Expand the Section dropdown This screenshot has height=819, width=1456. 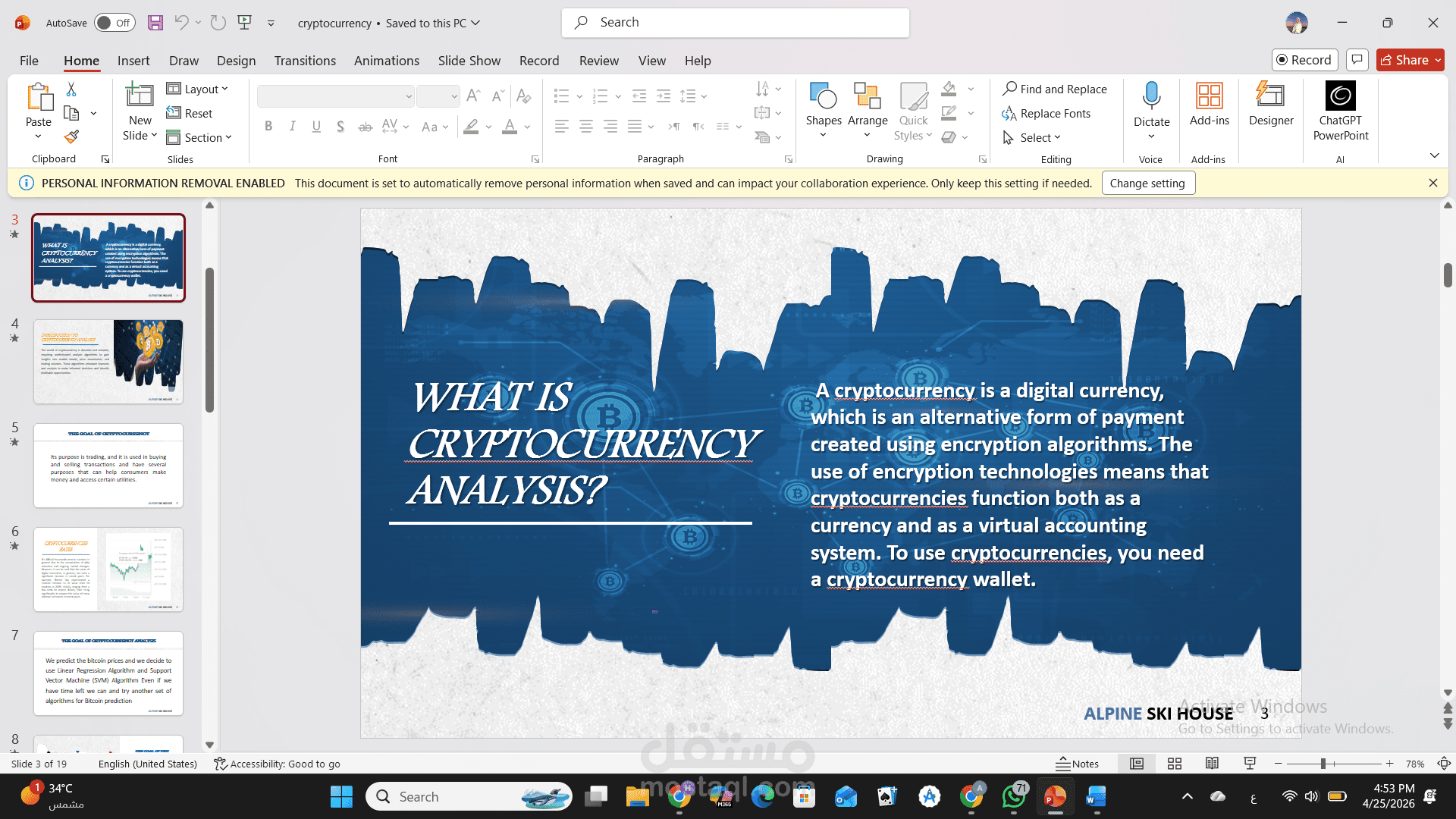click(x=199, y=137)
